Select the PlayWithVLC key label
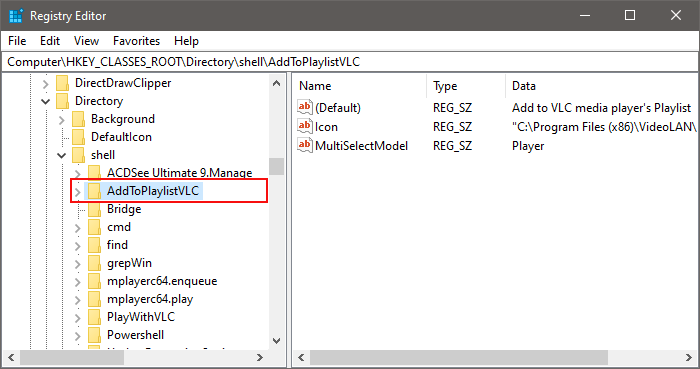 click(141, 317)
